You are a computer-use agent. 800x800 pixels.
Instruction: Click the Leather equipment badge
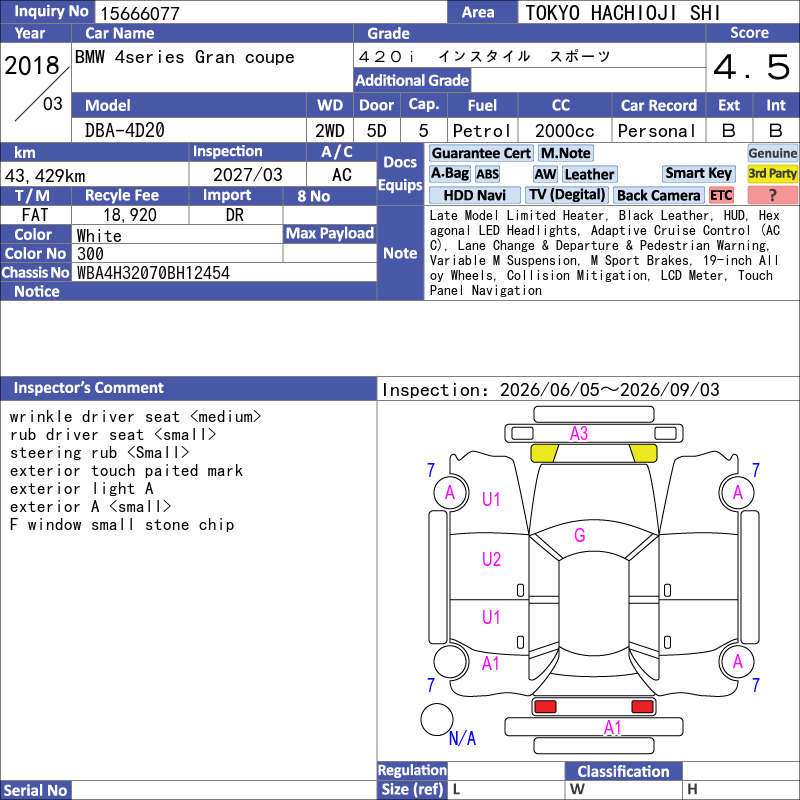click(x=589, y=174)
